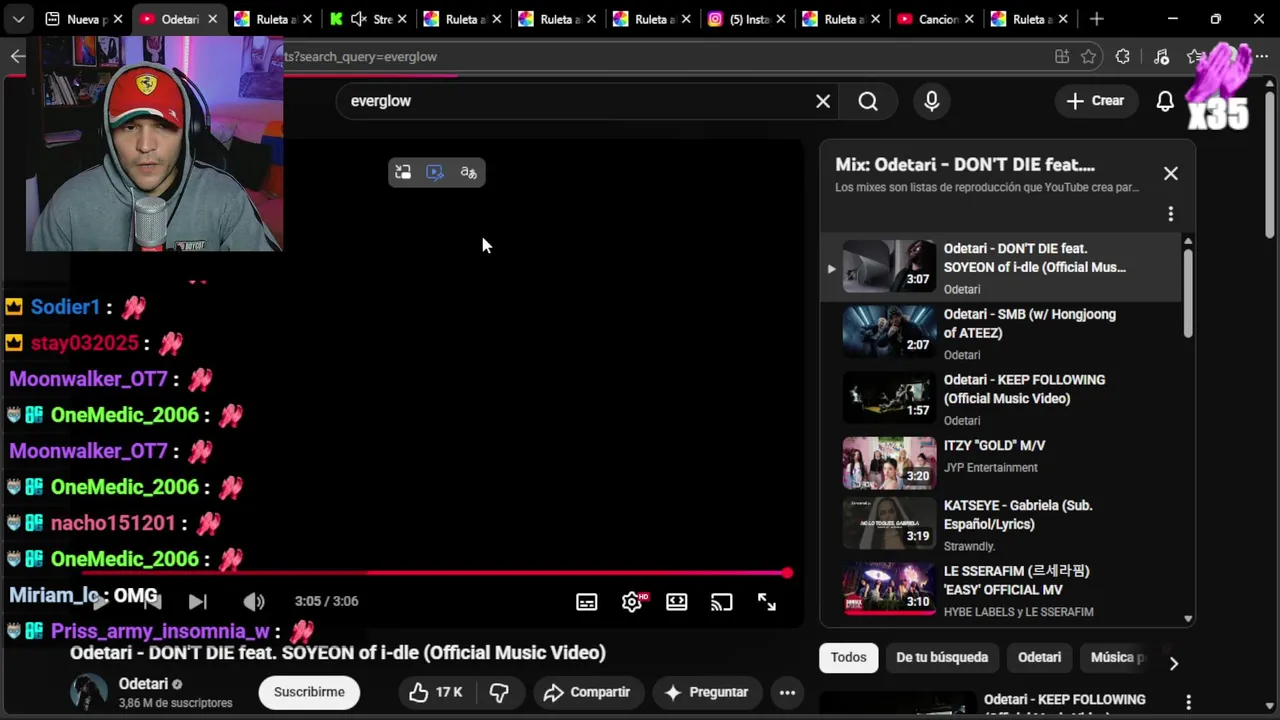
Task: Toggle subtitles in video player
Action: pos(587,602)
